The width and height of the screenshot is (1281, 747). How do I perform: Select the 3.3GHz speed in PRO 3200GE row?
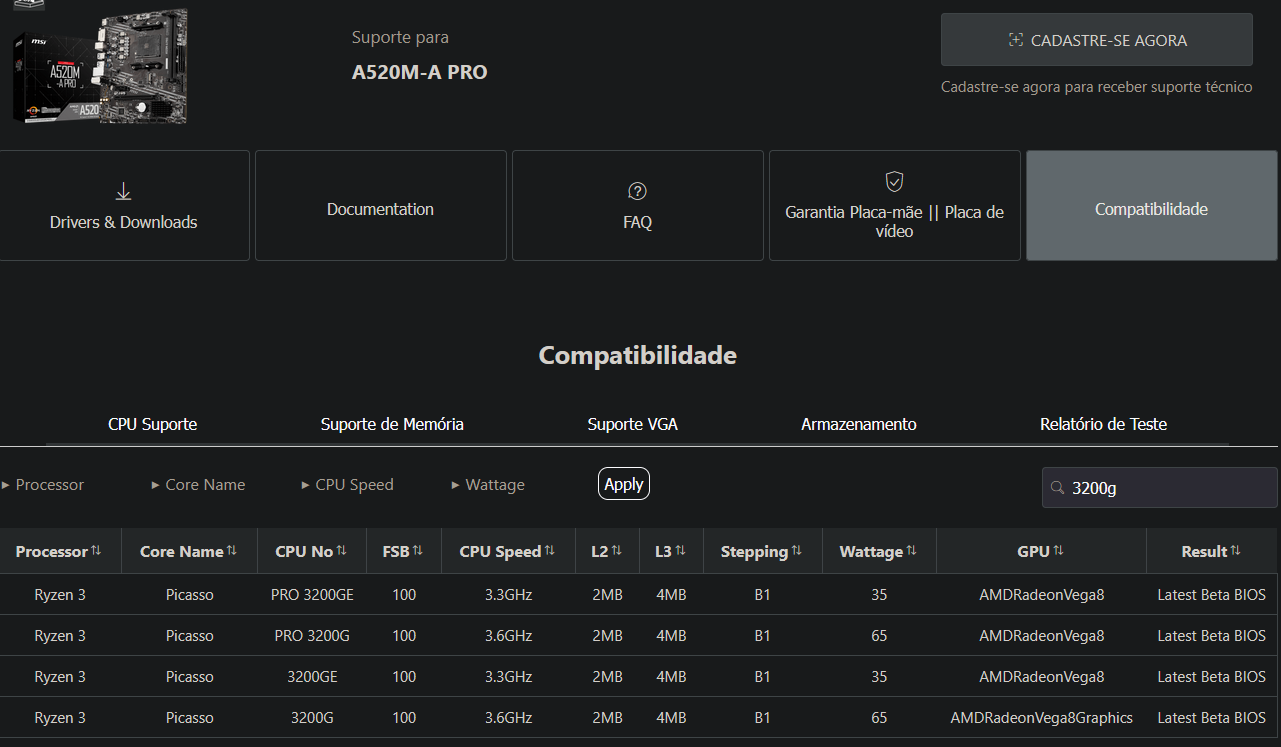click(x=508, y=595)
